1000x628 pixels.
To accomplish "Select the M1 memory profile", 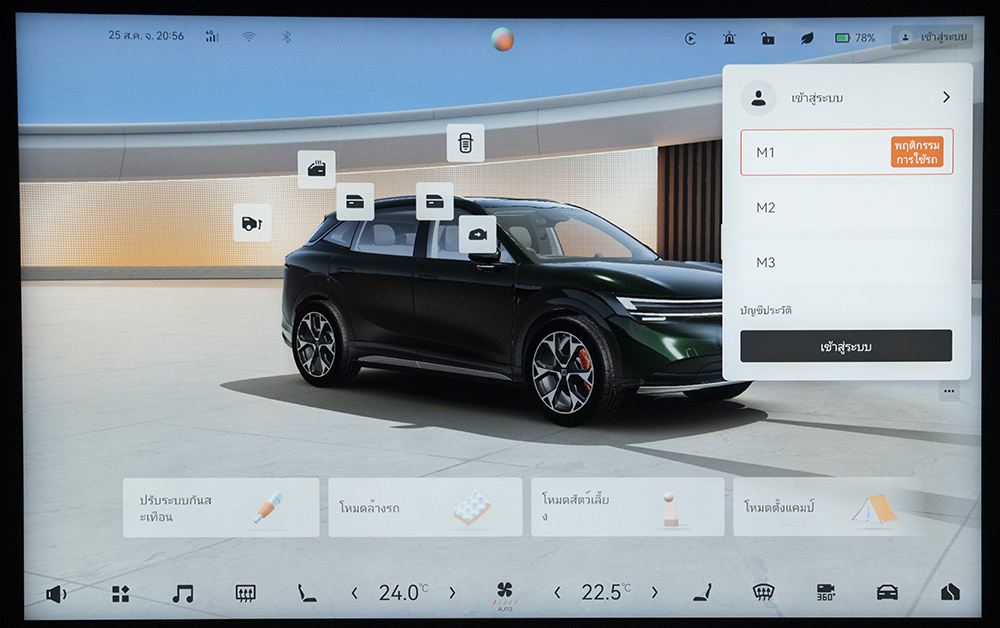I will pos(846,152).
